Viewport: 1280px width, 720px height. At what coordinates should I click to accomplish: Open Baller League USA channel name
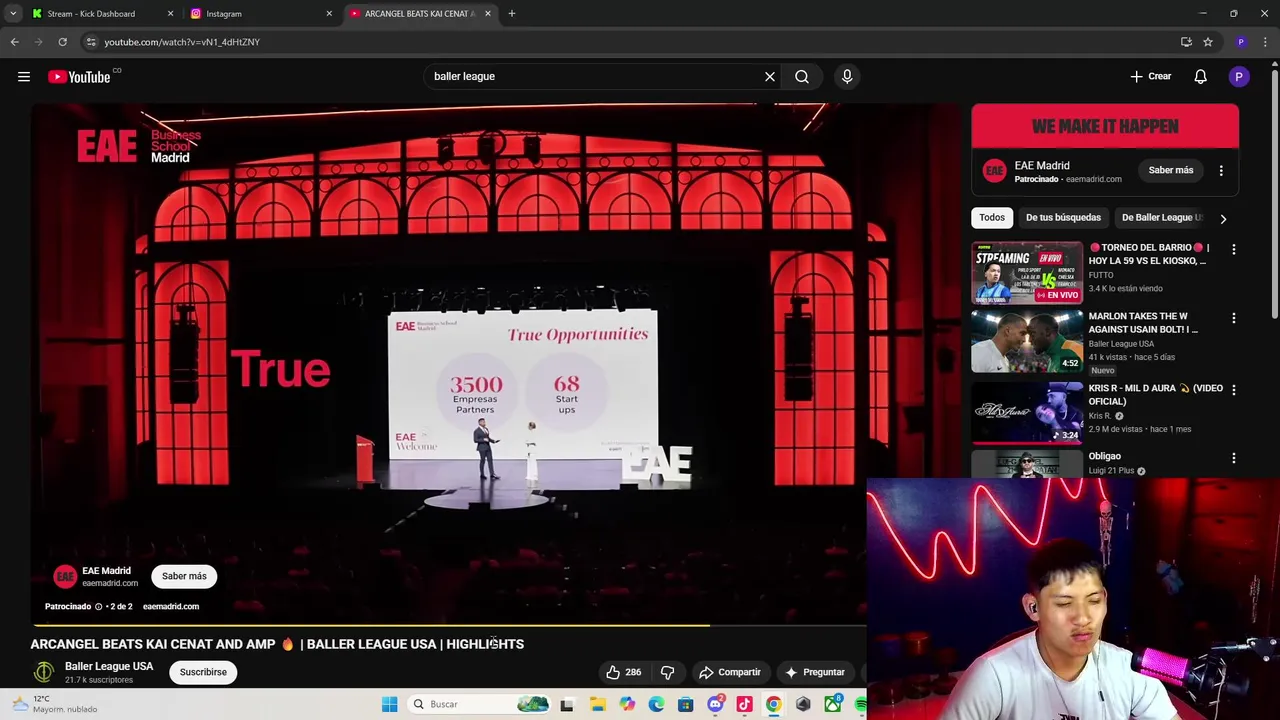click(x=109, y=666)
